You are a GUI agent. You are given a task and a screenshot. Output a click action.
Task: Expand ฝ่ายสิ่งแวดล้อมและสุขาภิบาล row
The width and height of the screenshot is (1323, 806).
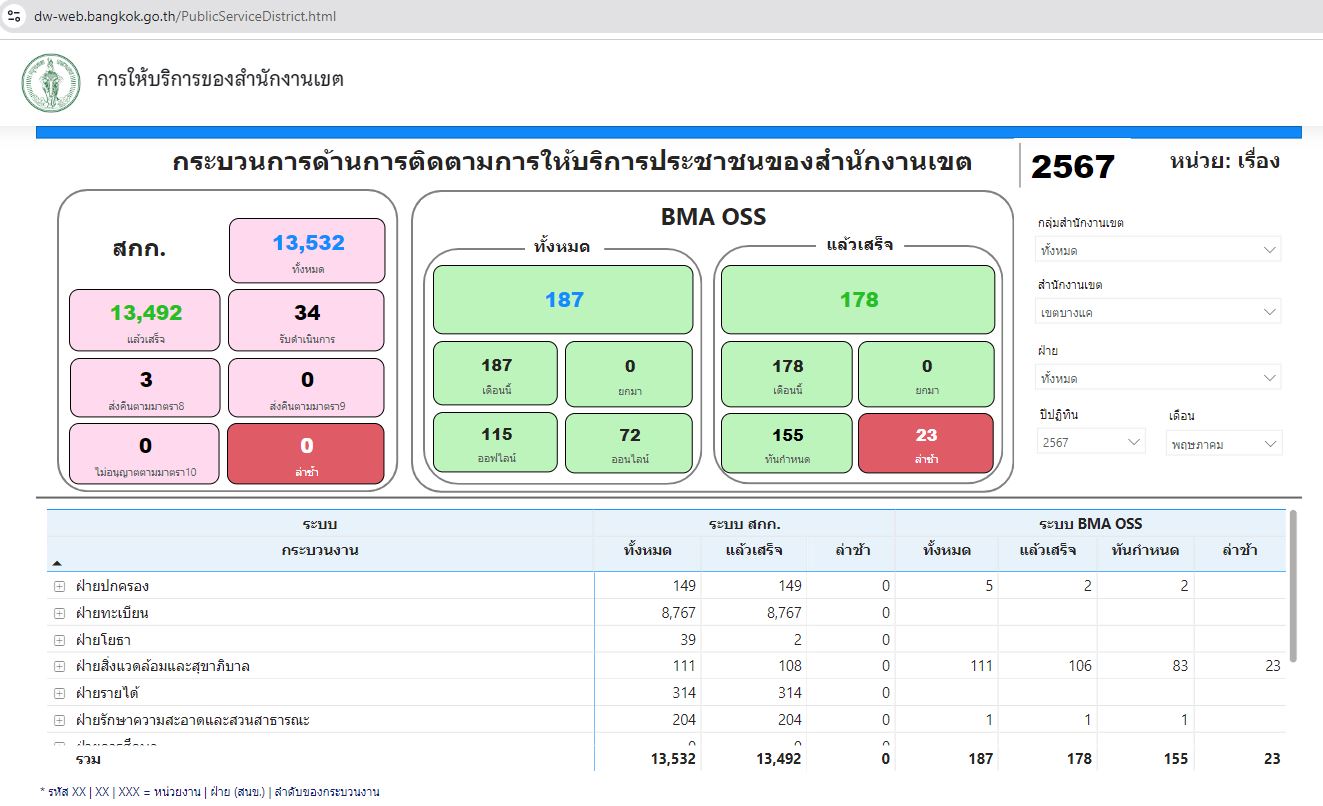60,666
